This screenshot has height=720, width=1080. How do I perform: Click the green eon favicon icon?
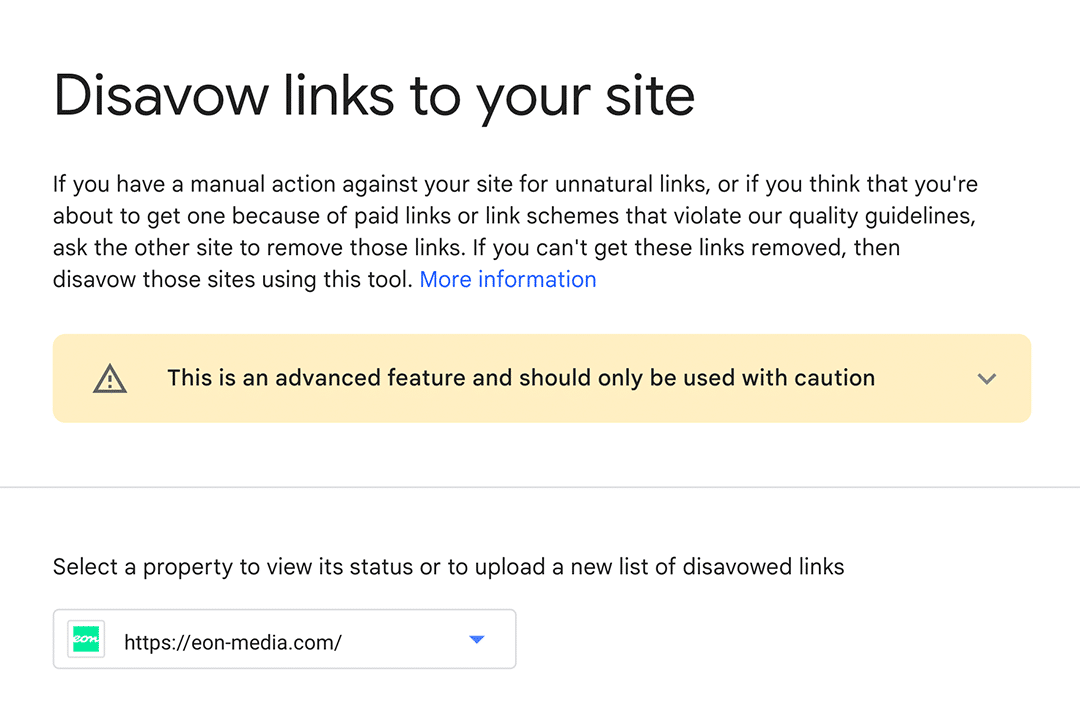point(86,639)
